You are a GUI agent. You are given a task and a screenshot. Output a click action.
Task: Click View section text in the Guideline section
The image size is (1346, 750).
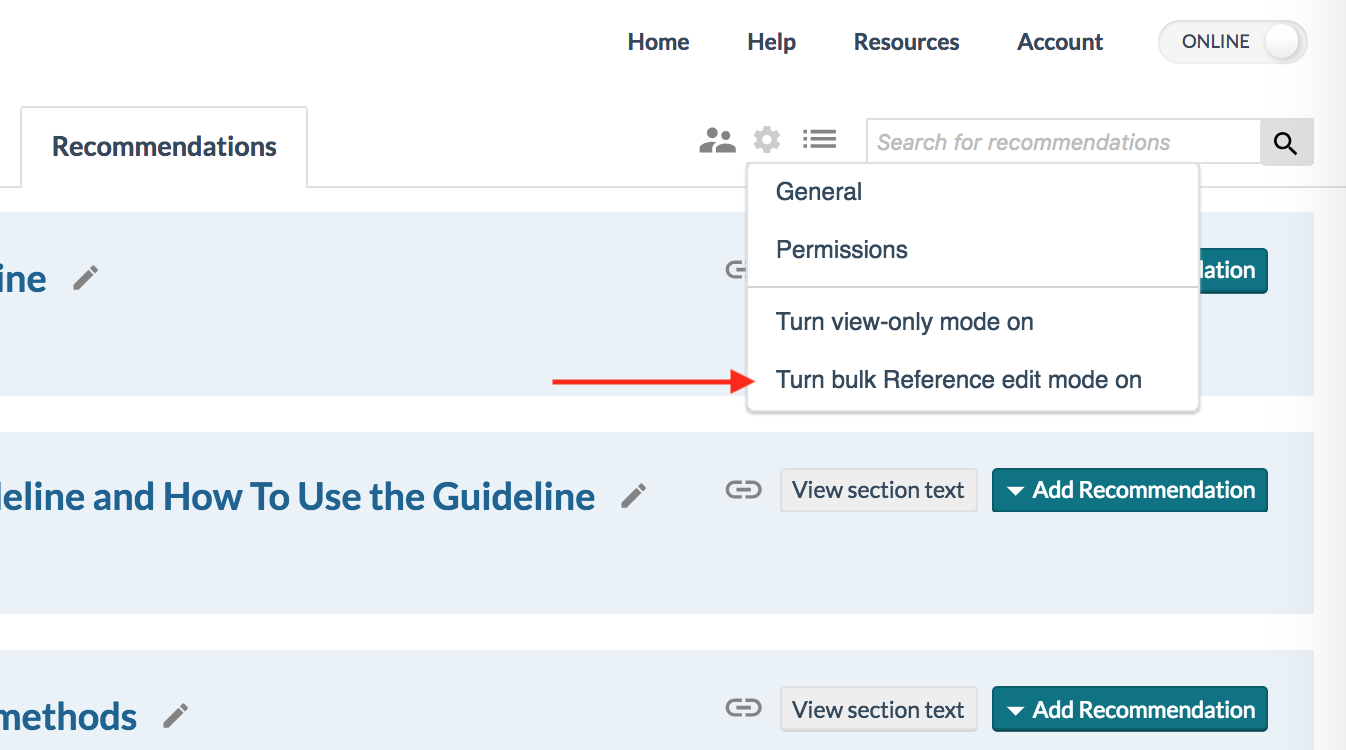point(878,490)
